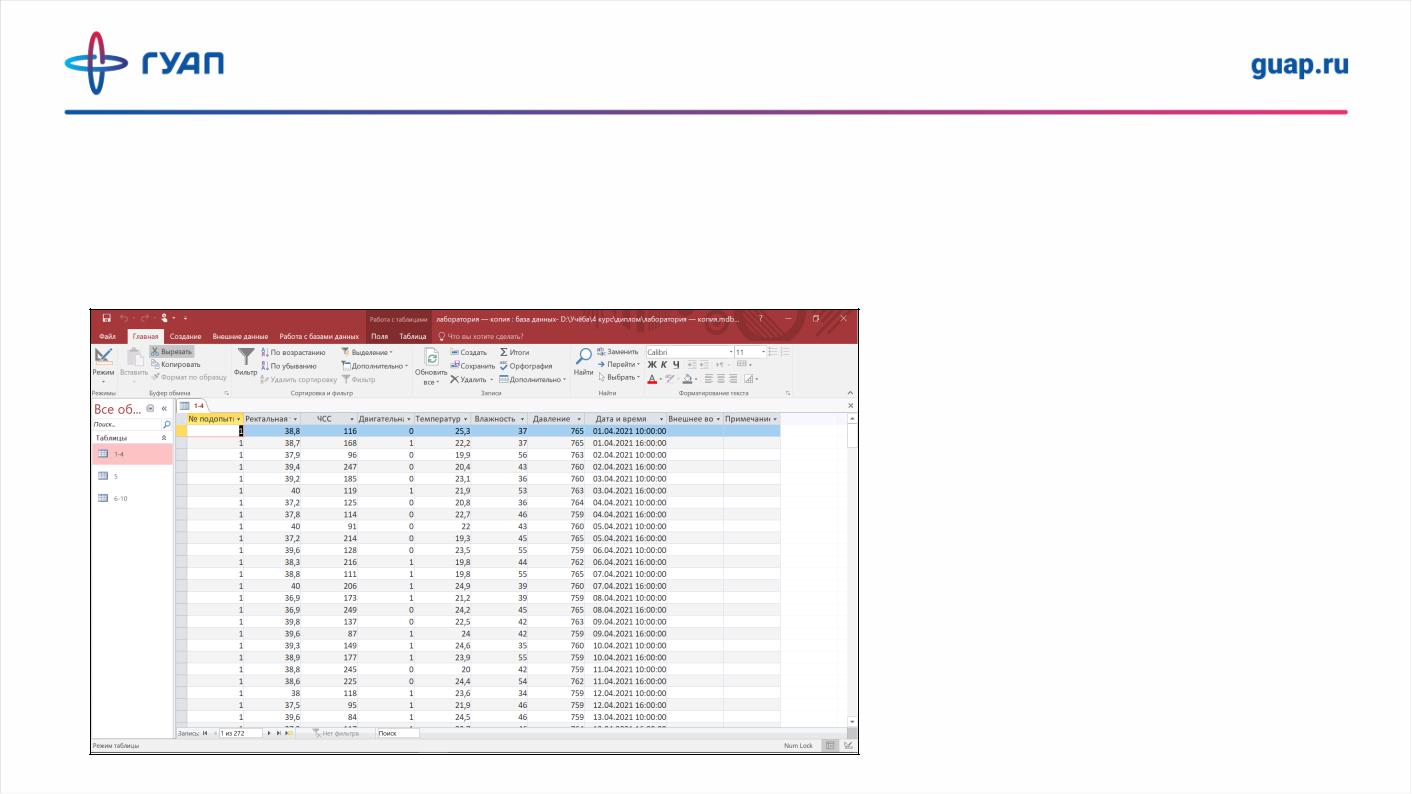This screenshot has width=1412, height=794.
Task: Open the Внешние данные ribbon tab
Action: pyautogui.click(x=240, y=336)
